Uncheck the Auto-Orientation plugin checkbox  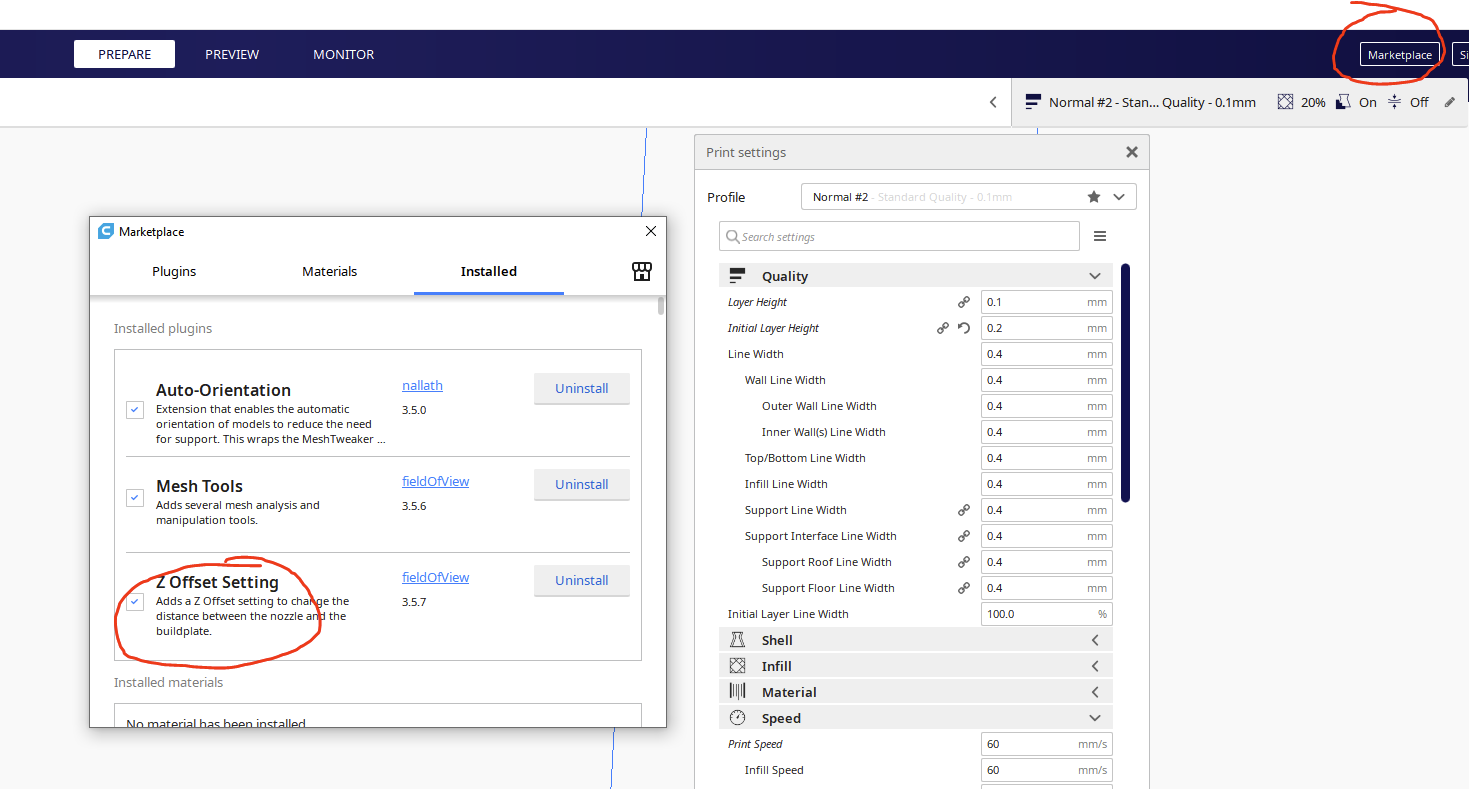point(135,409)
